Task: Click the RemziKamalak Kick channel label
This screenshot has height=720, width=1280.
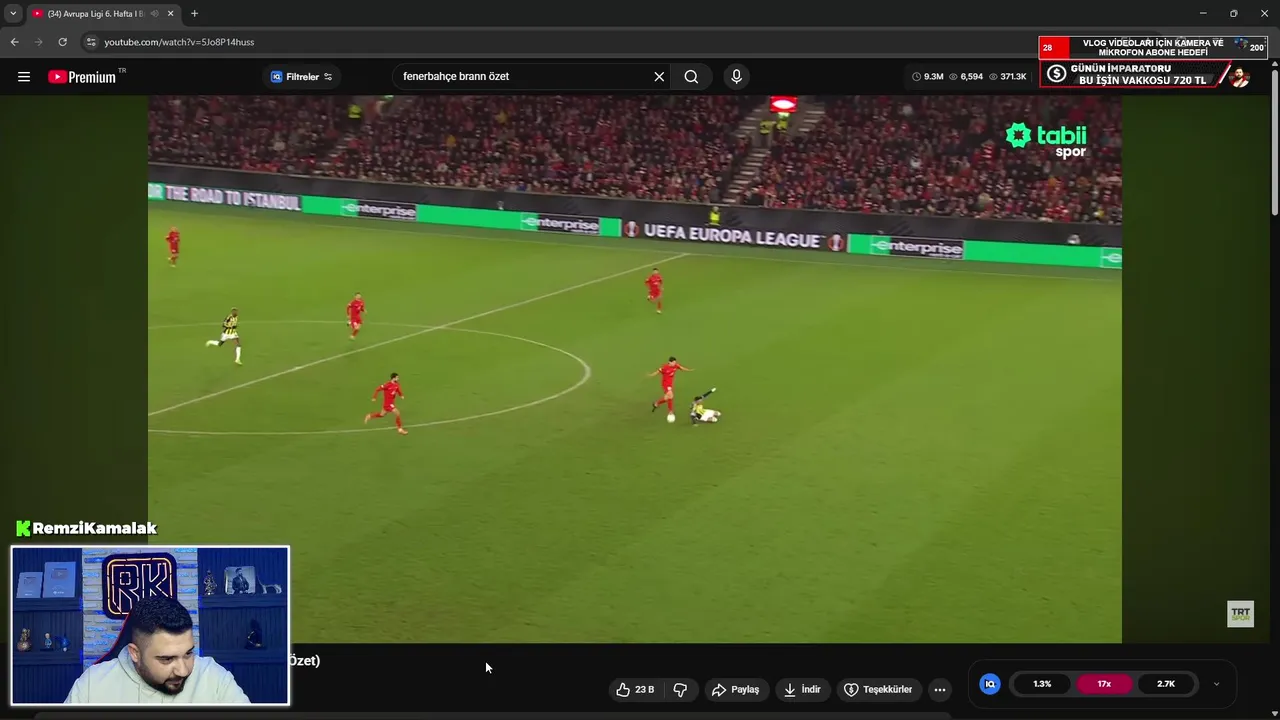Action: coord(87,528)
